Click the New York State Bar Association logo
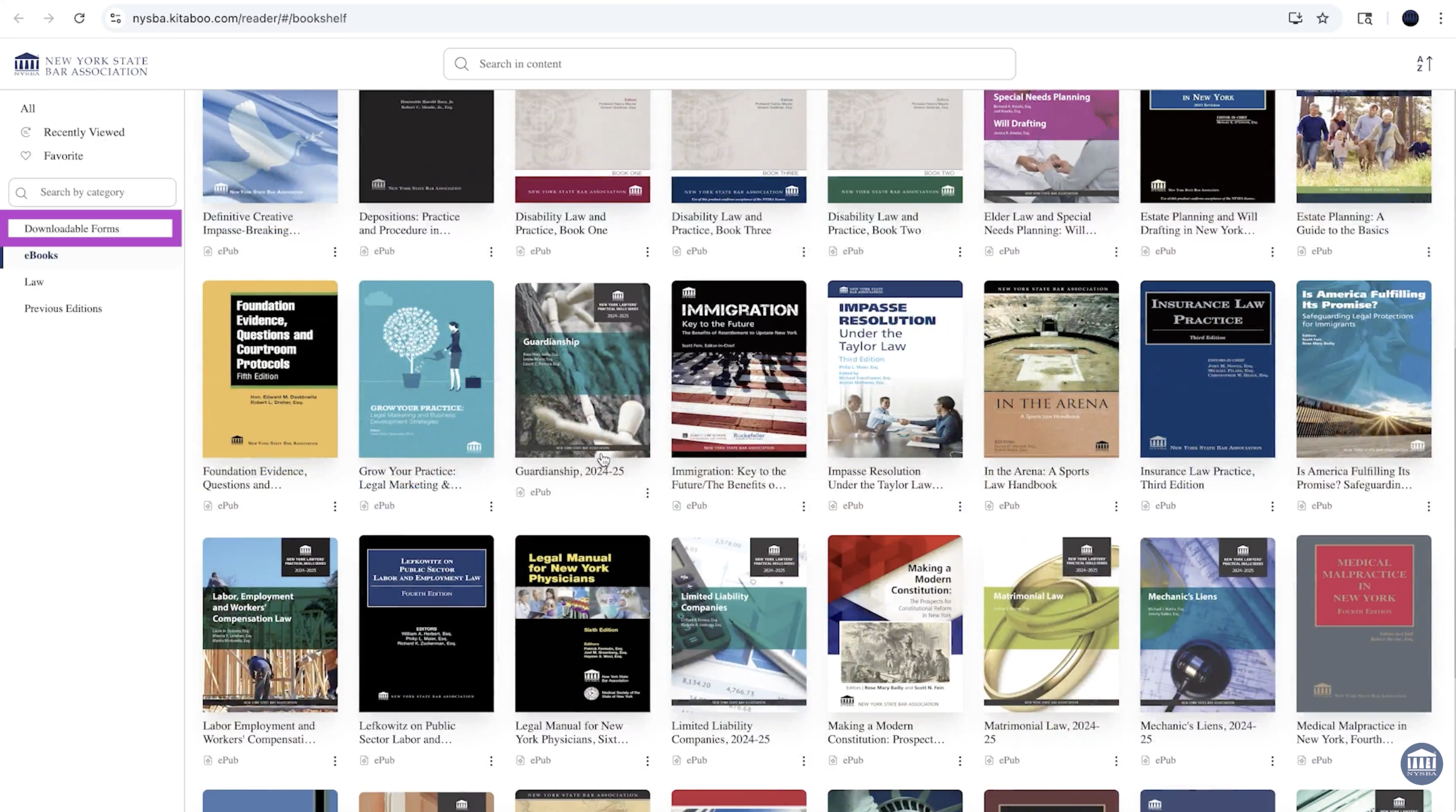Screen dimensions: 1456x812 [81, 65]
